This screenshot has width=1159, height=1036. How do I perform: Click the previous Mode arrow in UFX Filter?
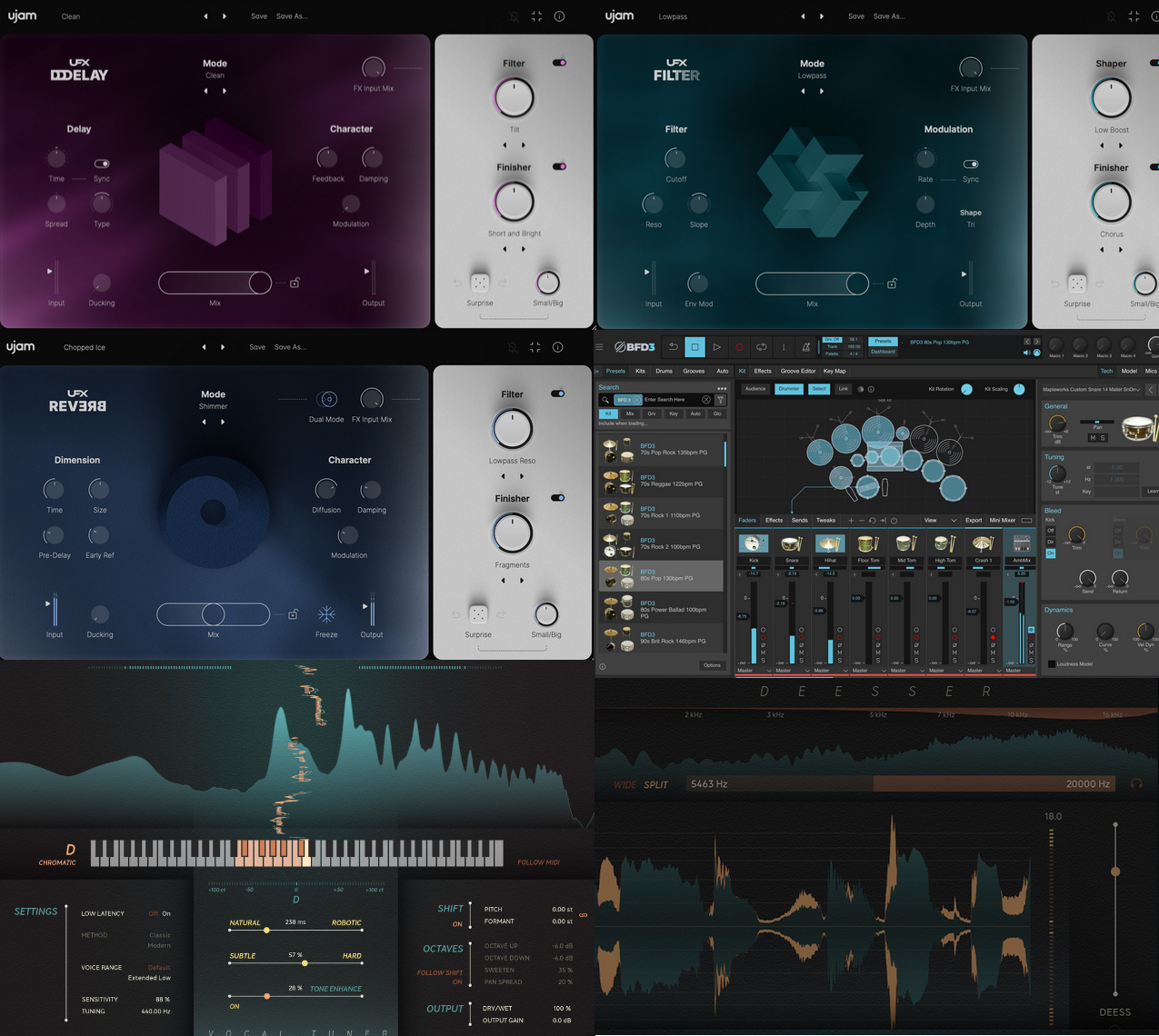click(x=803, y=91)
